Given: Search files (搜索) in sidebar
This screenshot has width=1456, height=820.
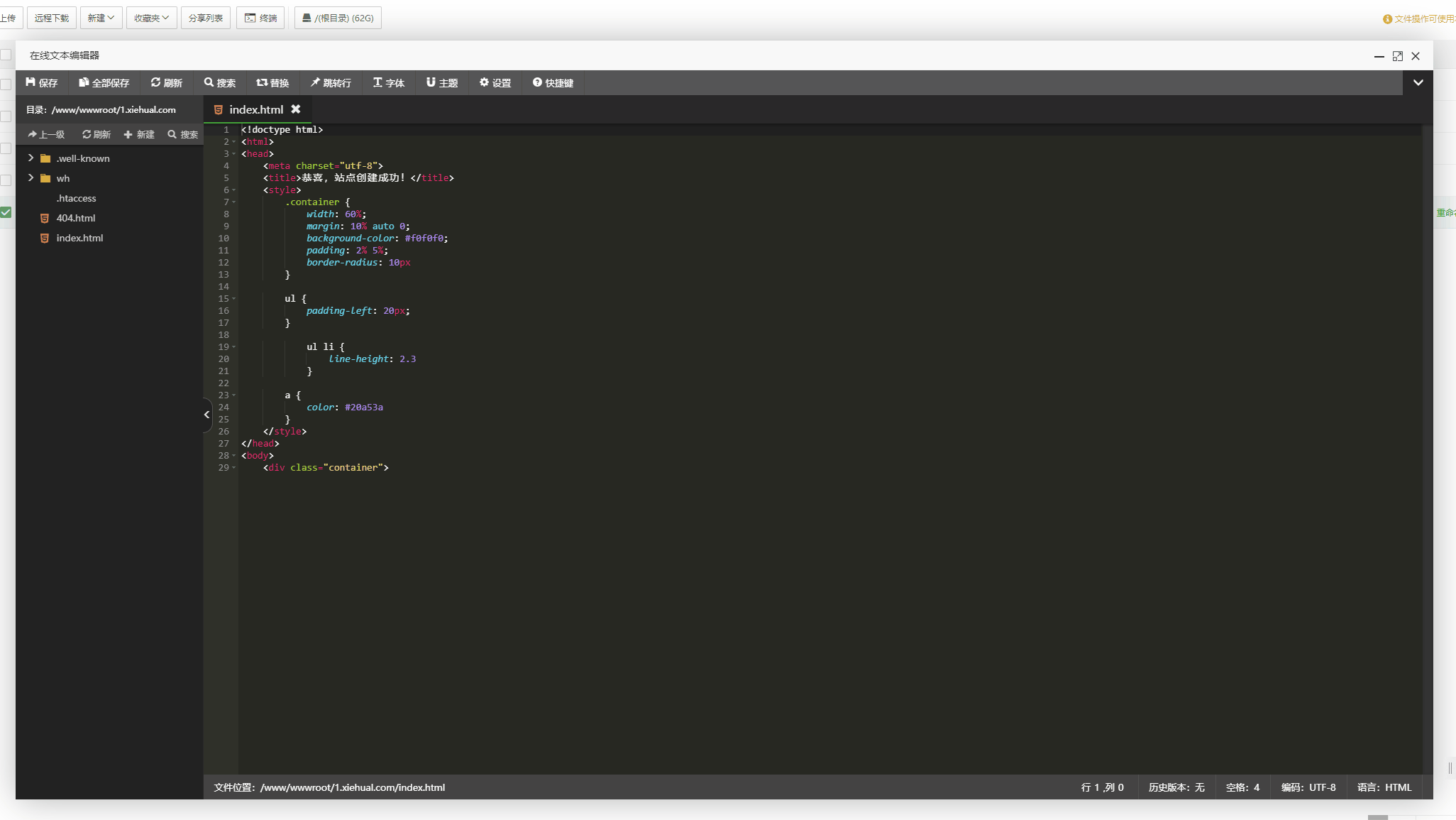Looking at the screenshot, I should [183, 134].
